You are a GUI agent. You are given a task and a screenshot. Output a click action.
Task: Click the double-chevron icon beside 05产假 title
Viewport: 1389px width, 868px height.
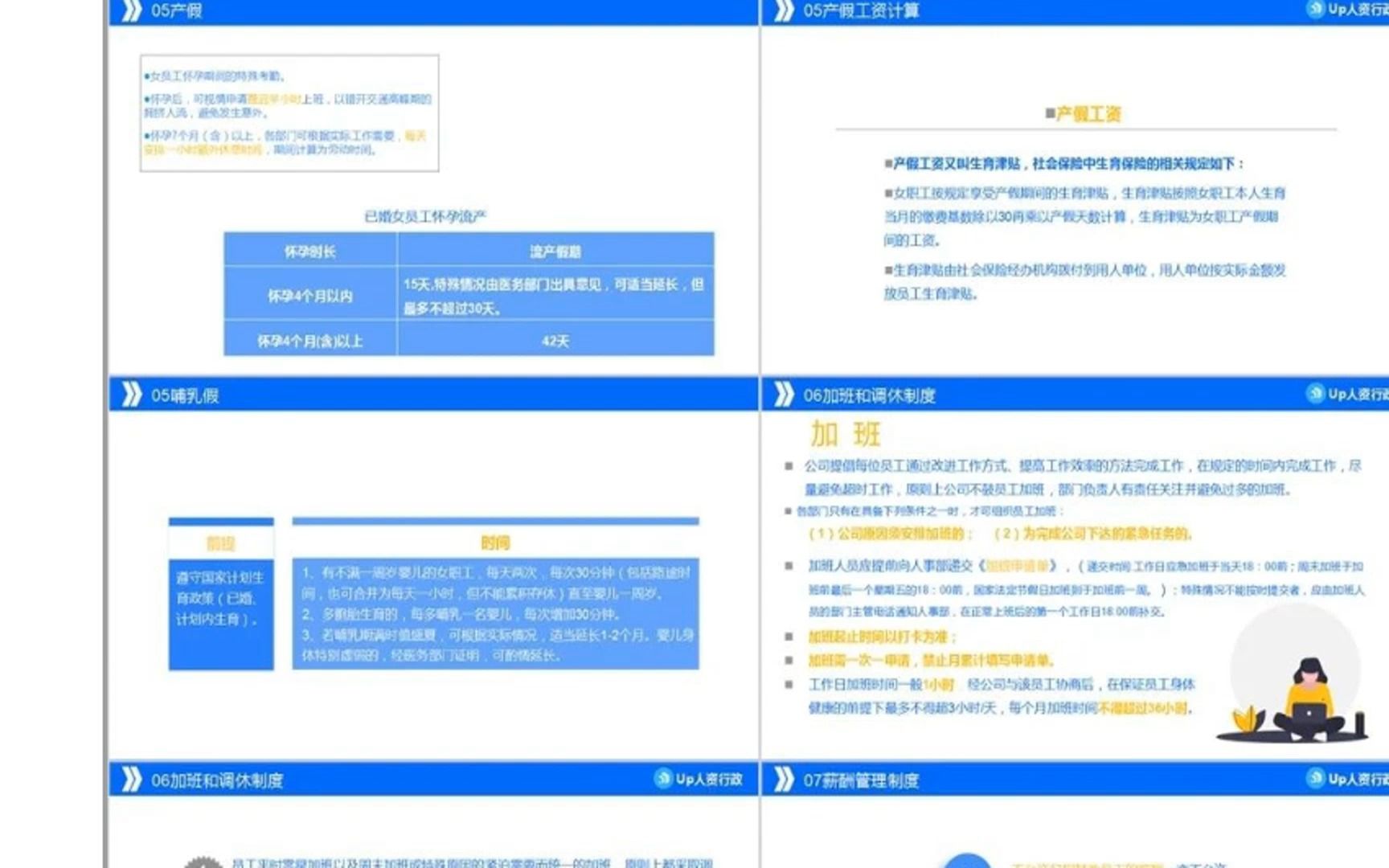click(x=131, y=10)
